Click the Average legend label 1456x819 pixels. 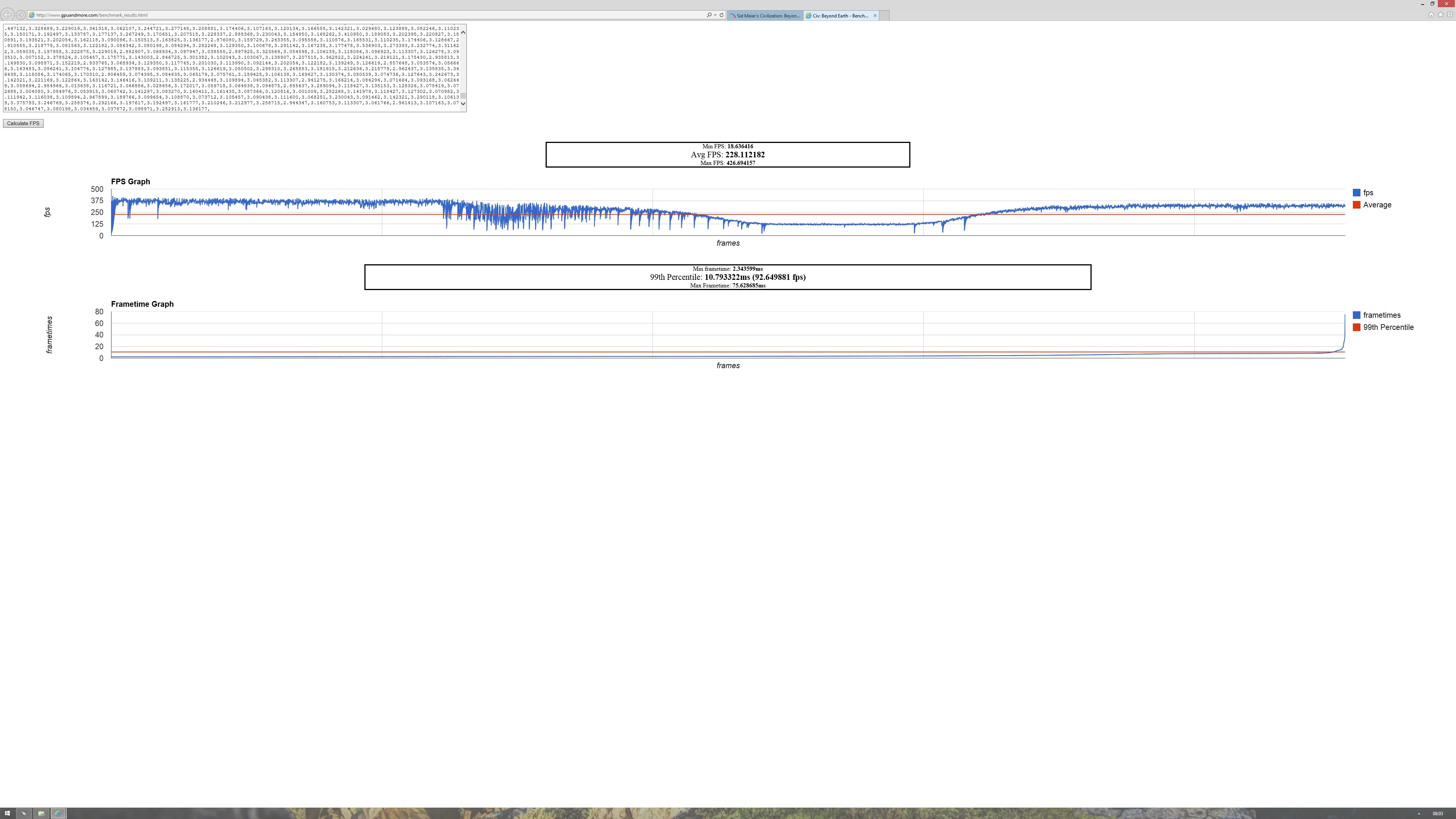pos(1377,205)
